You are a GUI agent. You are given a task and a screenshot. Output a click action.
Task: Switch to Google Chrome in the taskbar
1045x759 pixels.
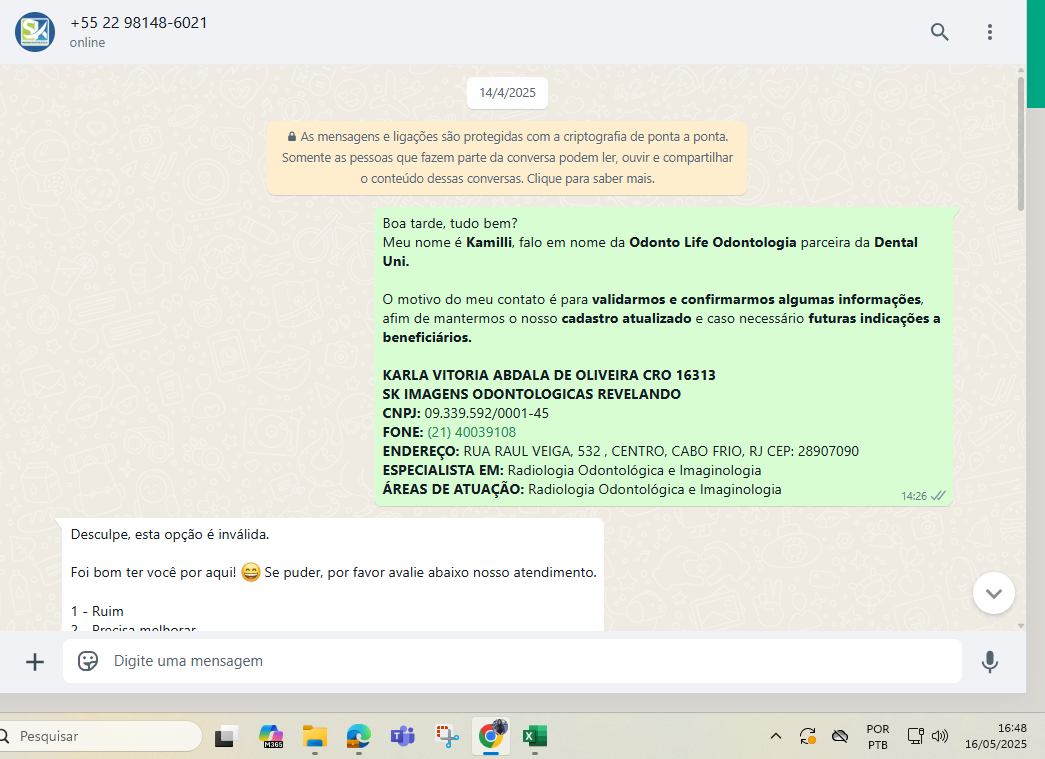[491, 736]
